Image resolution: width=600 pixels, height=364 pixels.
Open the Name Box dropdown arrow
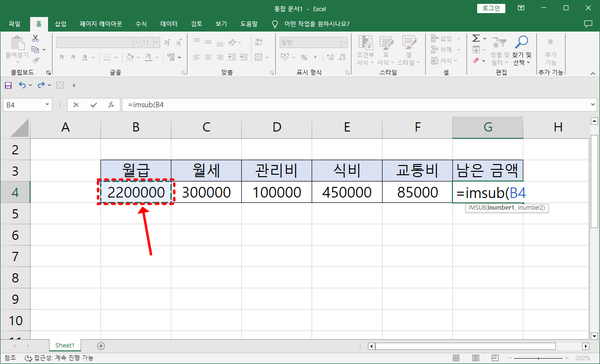tap(47, 105)
